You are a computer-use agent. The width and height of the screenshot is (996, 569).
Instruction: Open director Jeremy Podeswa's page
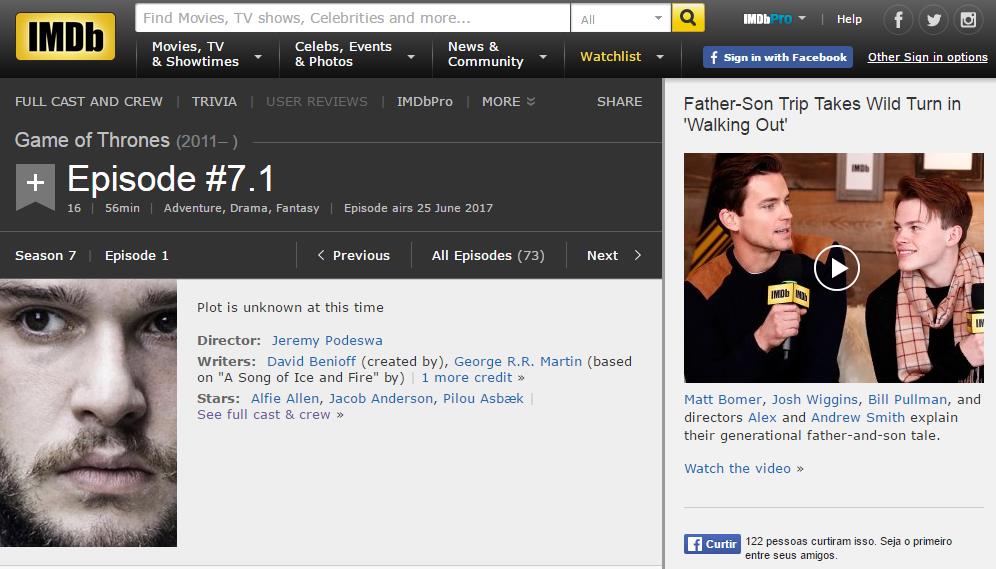tap(327, 340)
